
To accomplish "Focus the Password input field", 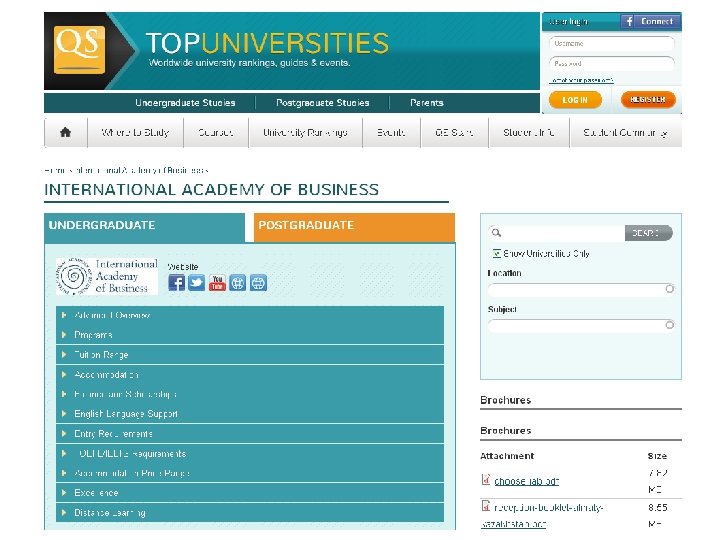I will [x=612, y=63].
